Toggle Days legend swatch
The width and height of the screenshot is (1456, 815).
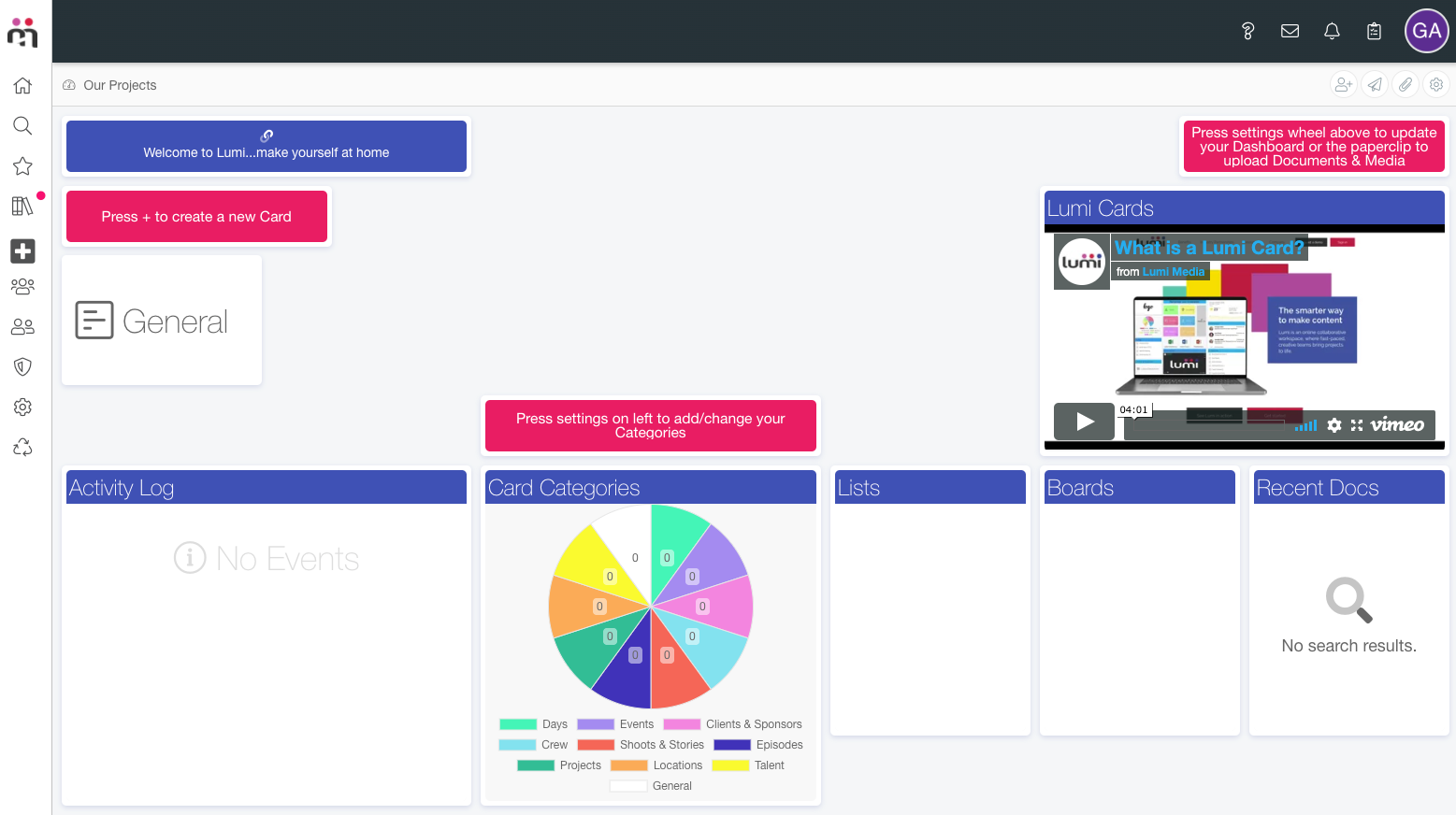tap(518, 724)
